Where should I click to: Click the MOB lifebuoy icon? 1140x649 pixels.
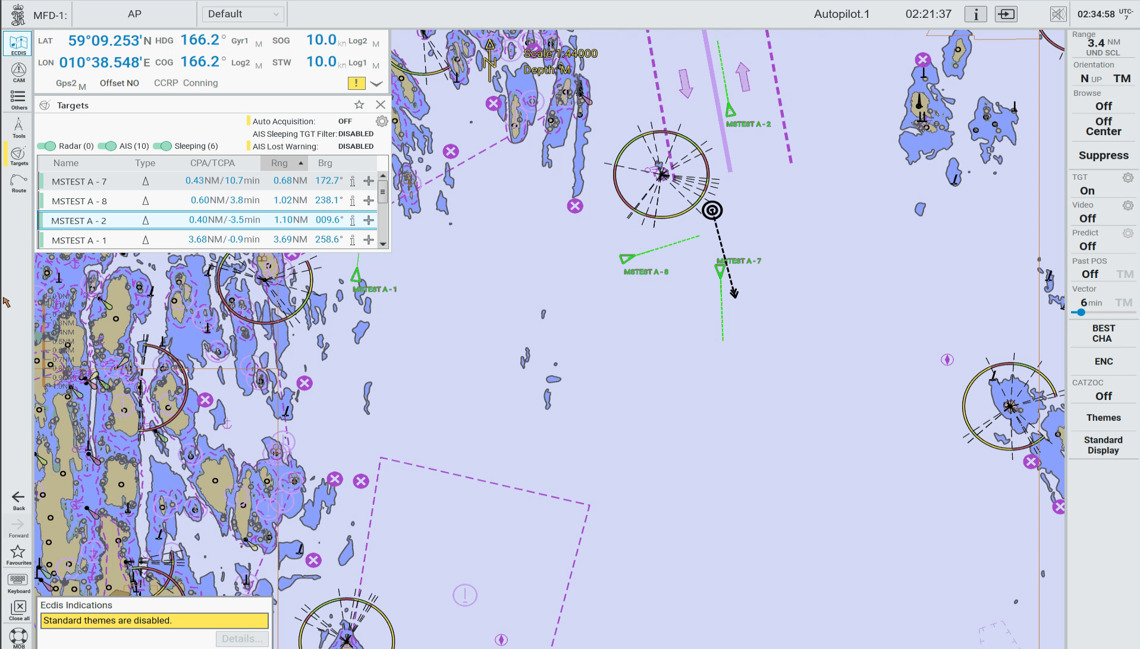pos(18,637)
